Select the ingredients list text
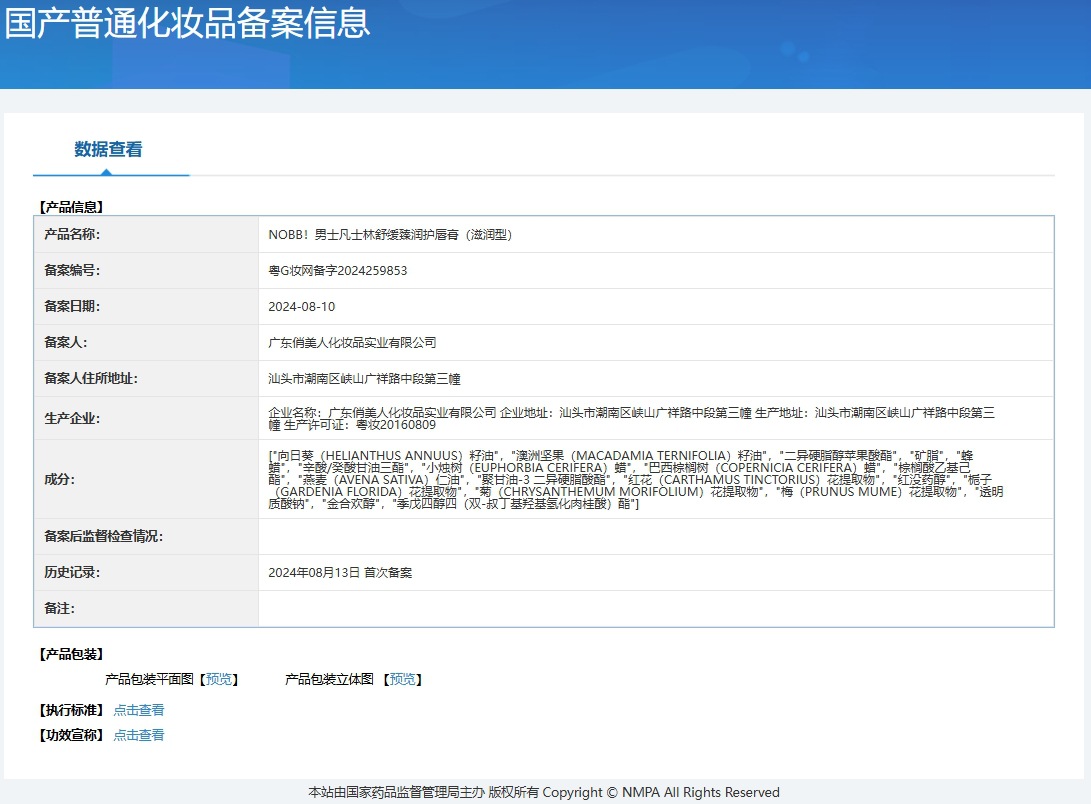This screenshot has height=804, width=1091. click(x=636, y=479)
